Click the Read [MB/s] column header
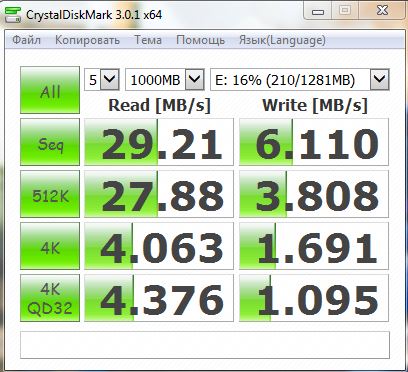 [x=160, y=105]
